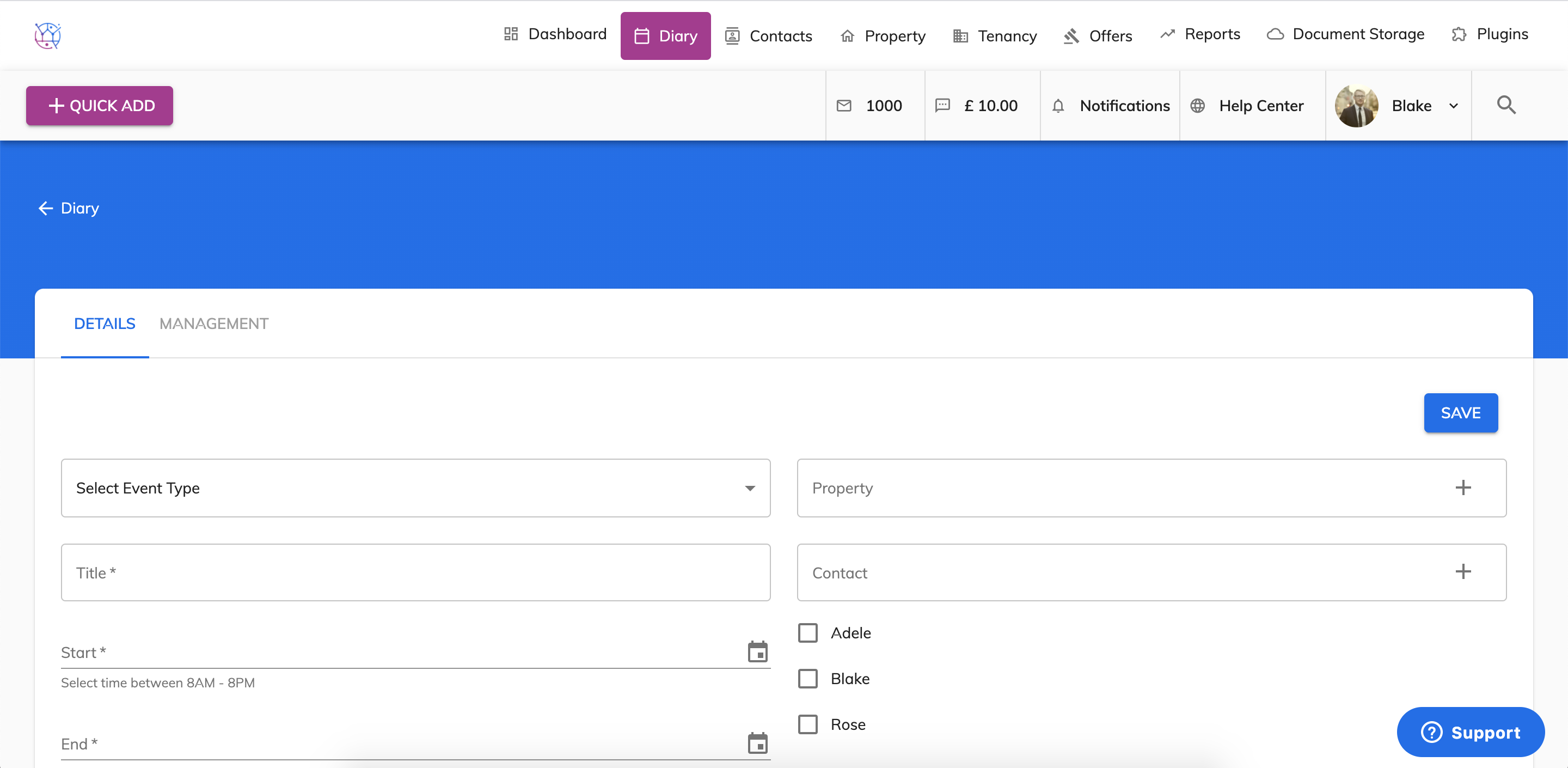The height and width of the screenshot is (768, 1568).
Task: Click the app logo icon
Action: (x=47, y=35)
